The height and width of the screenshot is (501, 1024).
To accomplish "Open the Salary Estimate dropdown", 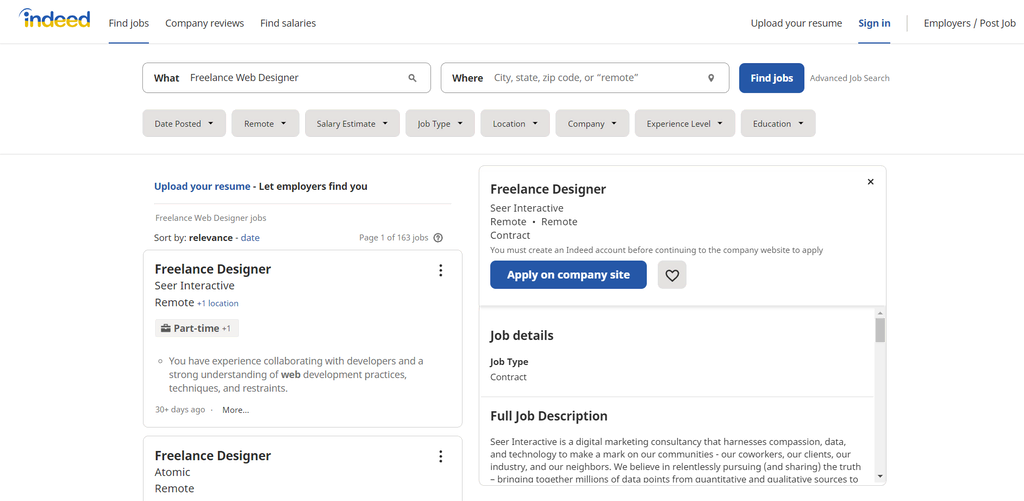I will coord(352,124).
